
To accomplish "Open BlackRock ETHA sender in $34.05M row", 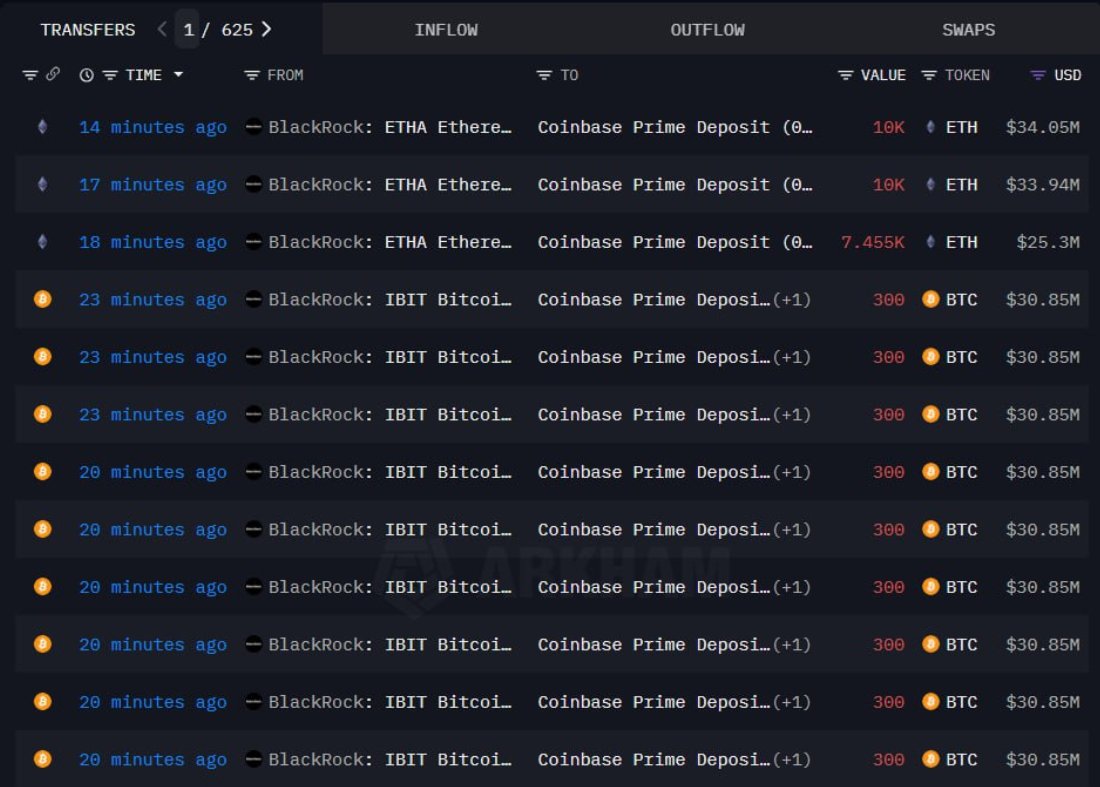I will point(390,128).
